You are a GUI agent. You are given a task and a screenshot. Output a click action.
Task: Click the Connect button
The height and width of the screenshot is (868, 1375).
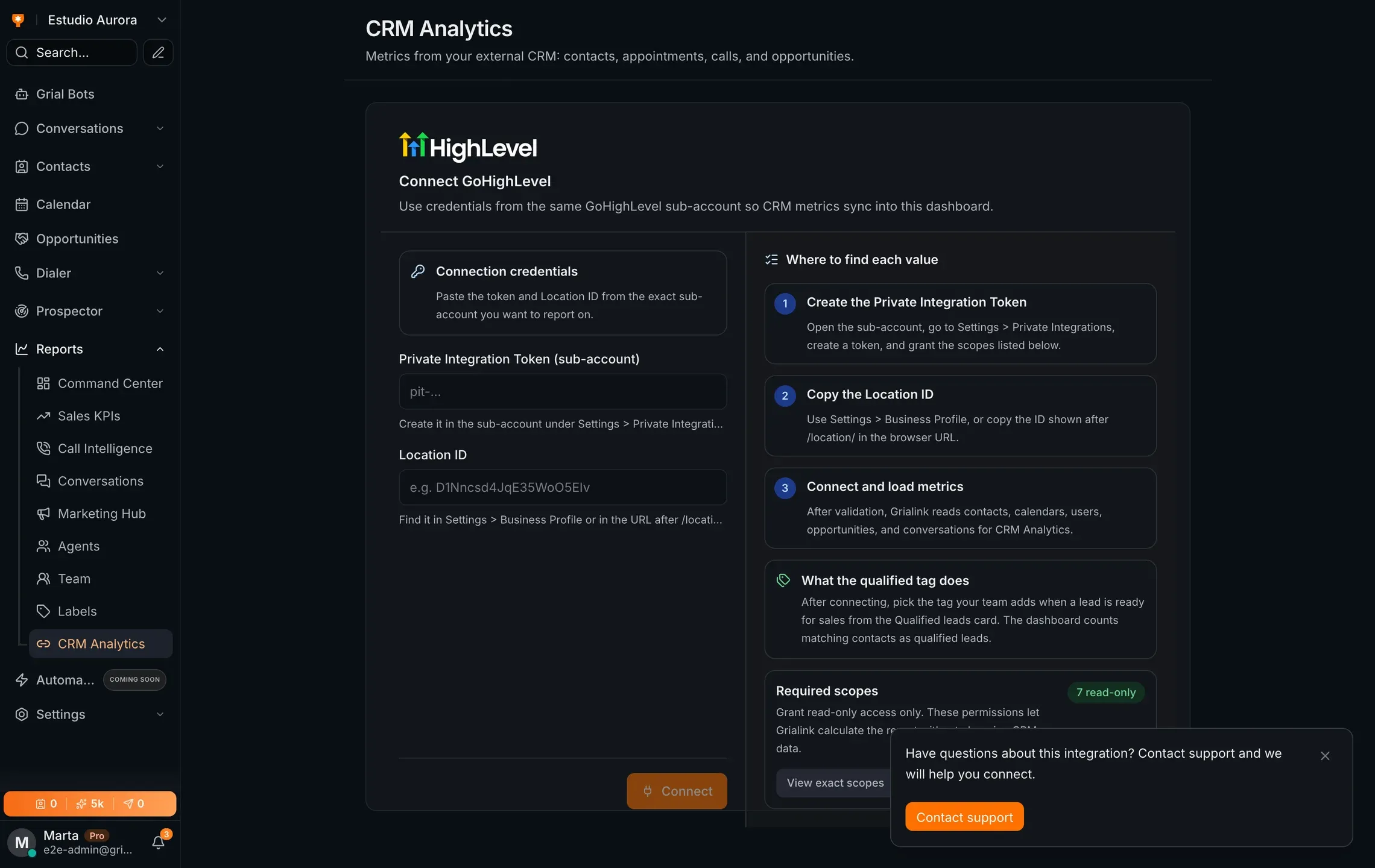(x=677, y=791)
